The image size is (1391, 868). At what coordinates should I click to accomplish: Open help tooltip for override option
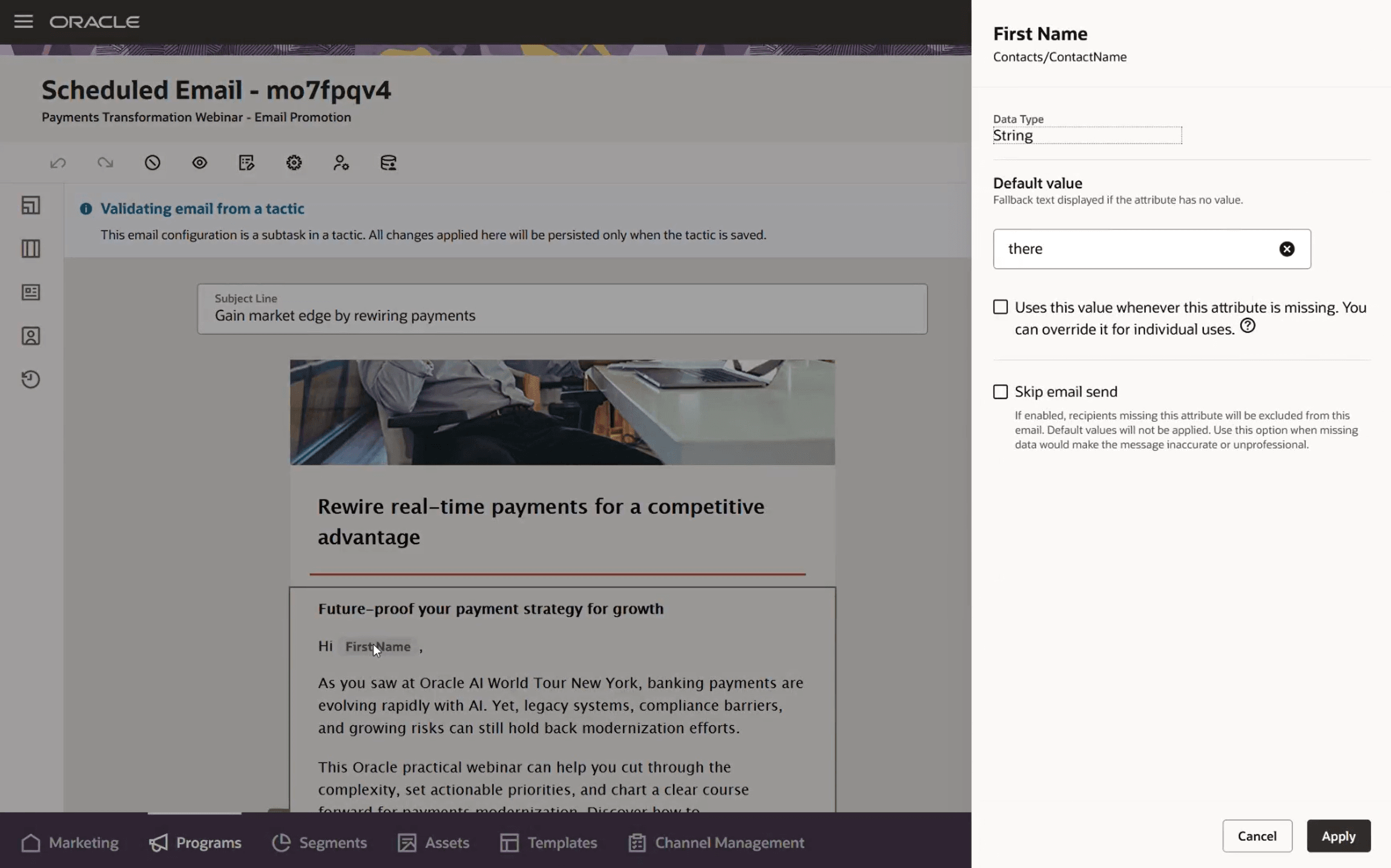(1248, 326)
